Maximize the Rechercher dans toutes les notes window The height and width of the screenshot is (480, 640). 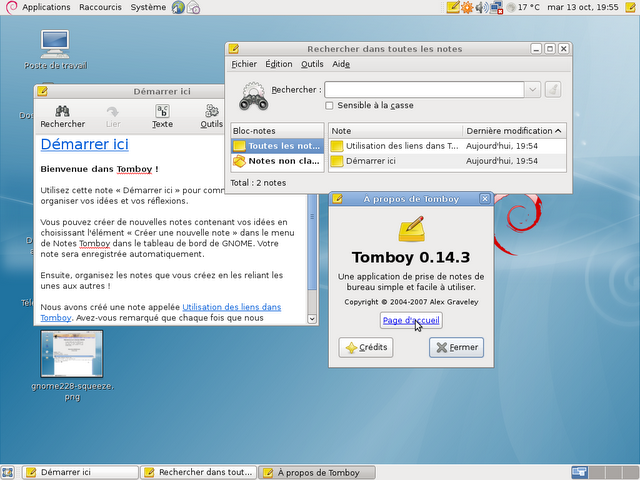[x=550, y=49]
